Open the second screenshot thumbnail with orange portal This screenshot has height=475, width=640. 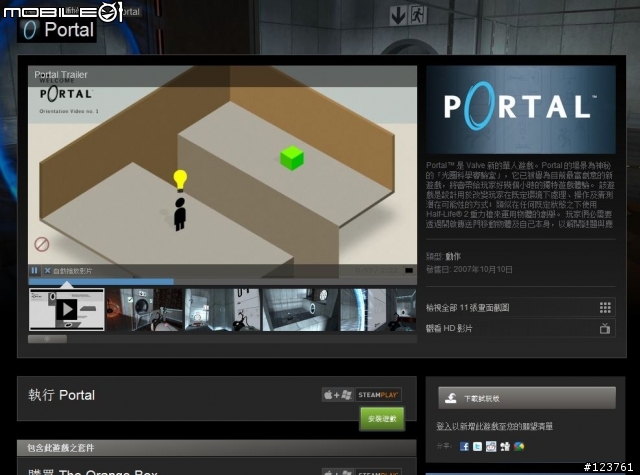[x=144, y=309]
